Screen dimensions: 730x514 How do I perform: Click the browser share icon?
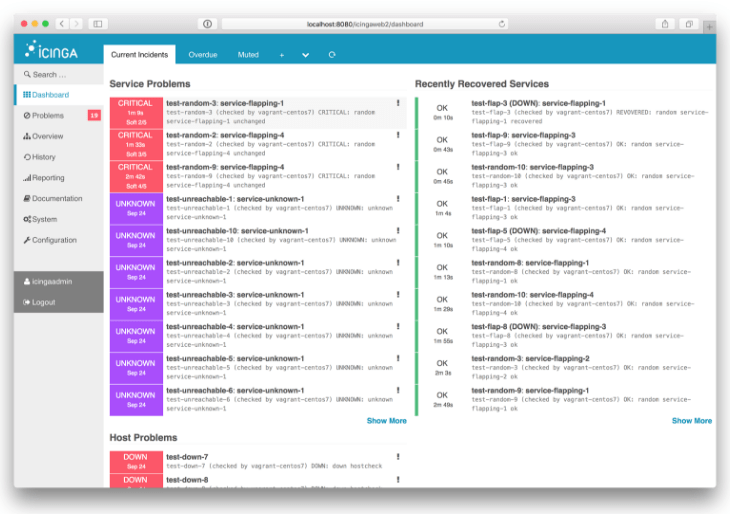pos(665,23)
